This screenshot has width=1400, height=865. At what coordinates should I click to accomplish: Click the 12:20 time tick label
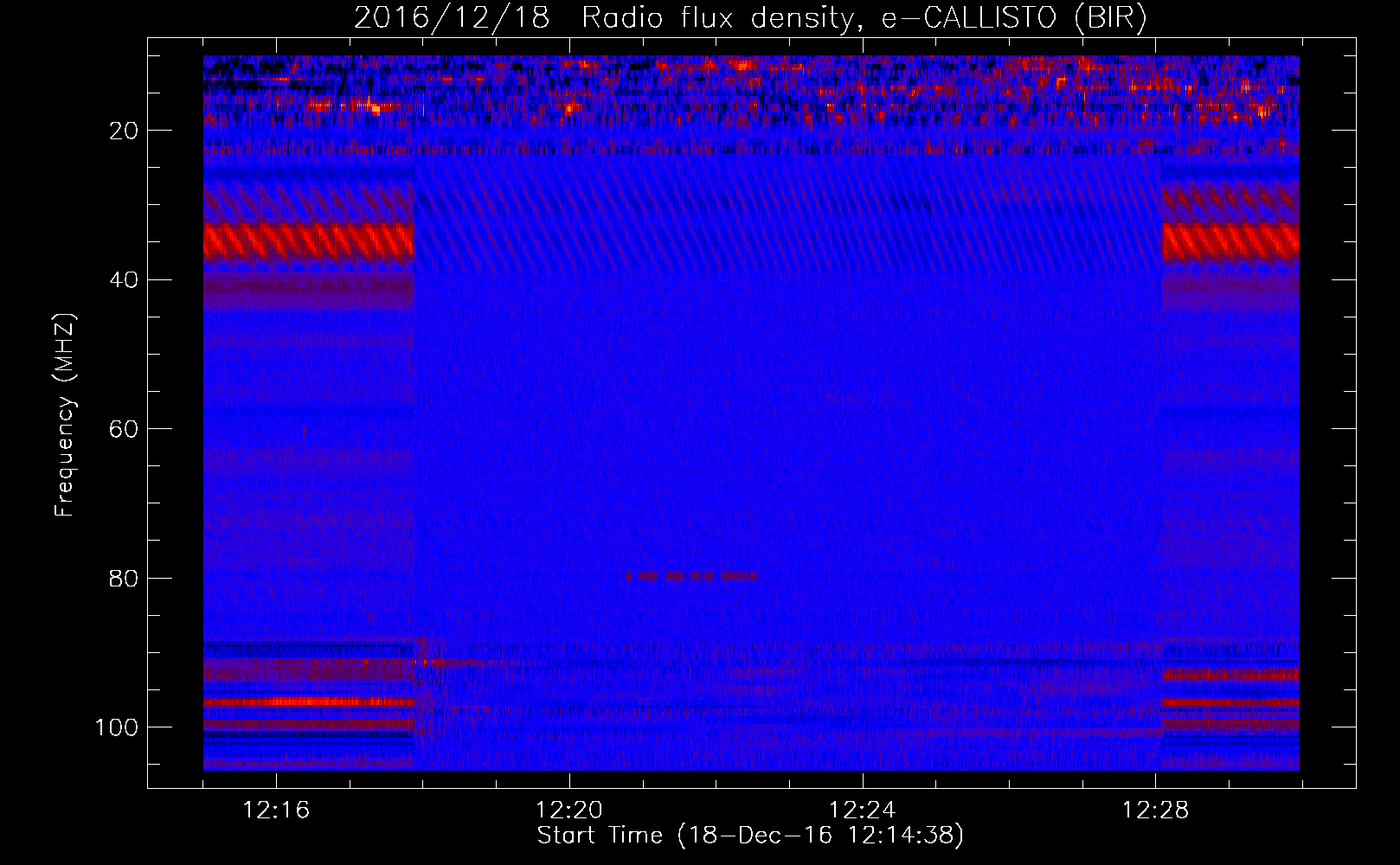click(x=569, y=811)
